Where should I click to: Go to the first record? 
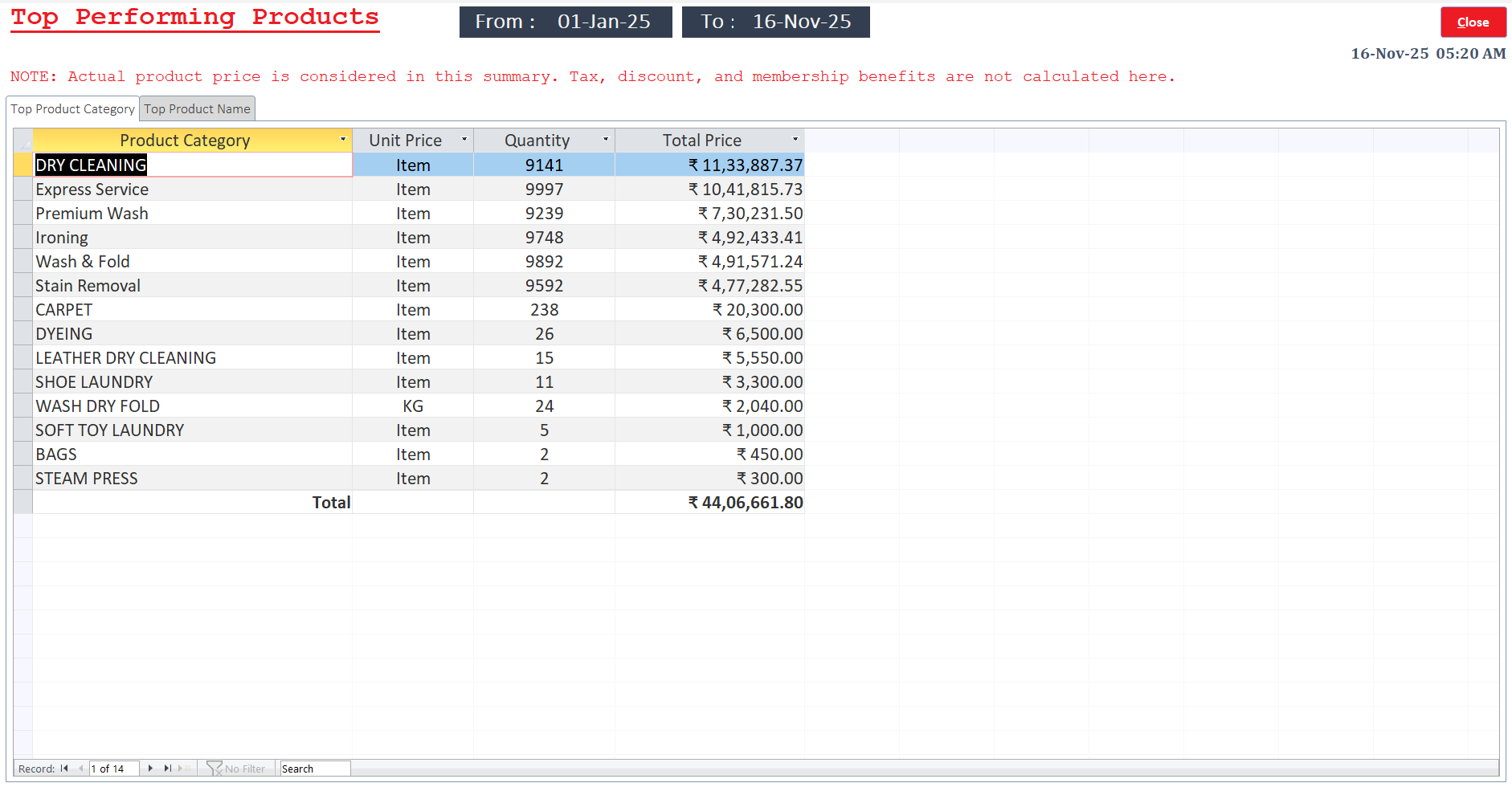coord(64,769)
